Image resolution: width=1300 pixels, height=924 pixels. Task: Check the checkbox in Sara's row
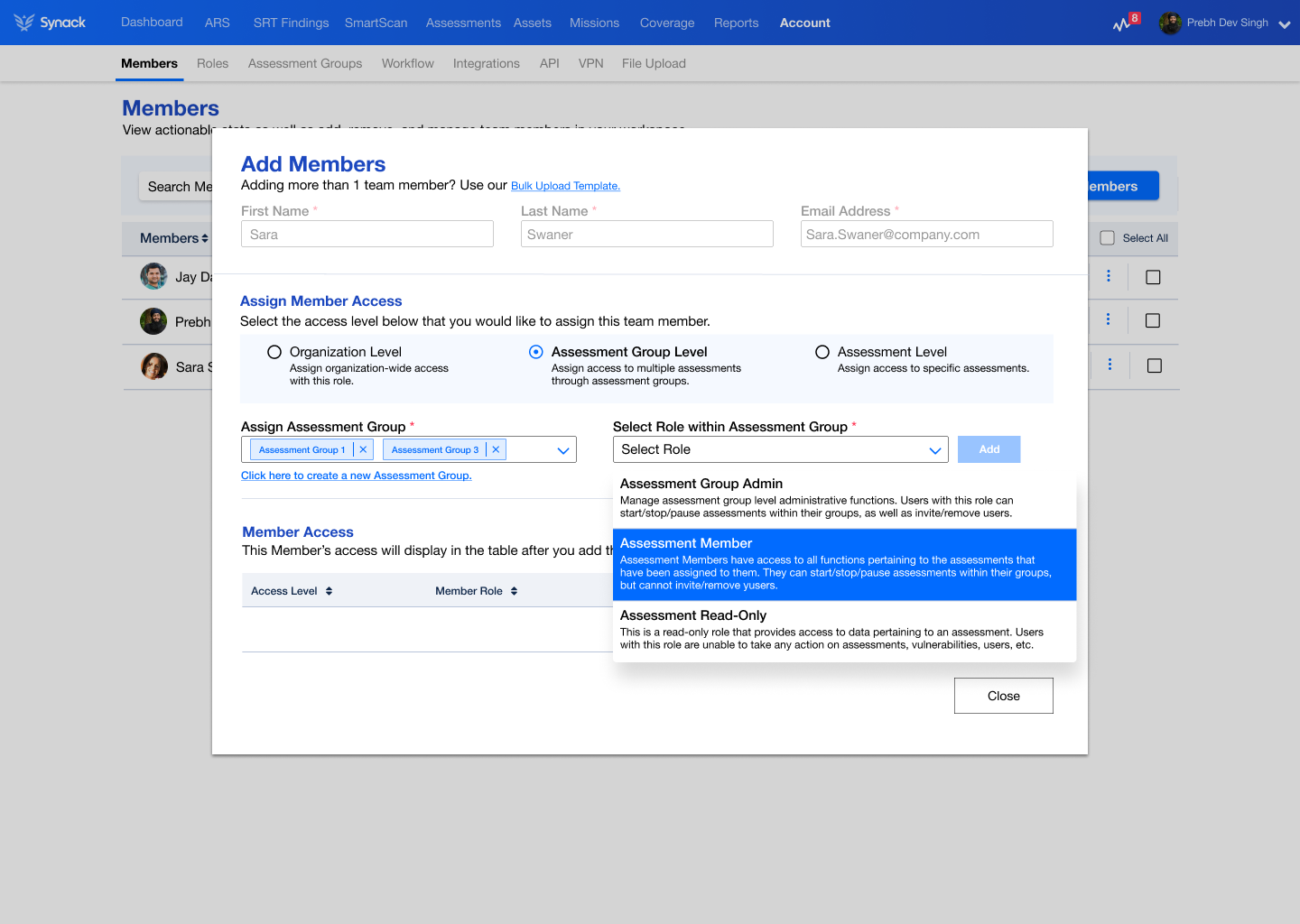coord(1154,365)
